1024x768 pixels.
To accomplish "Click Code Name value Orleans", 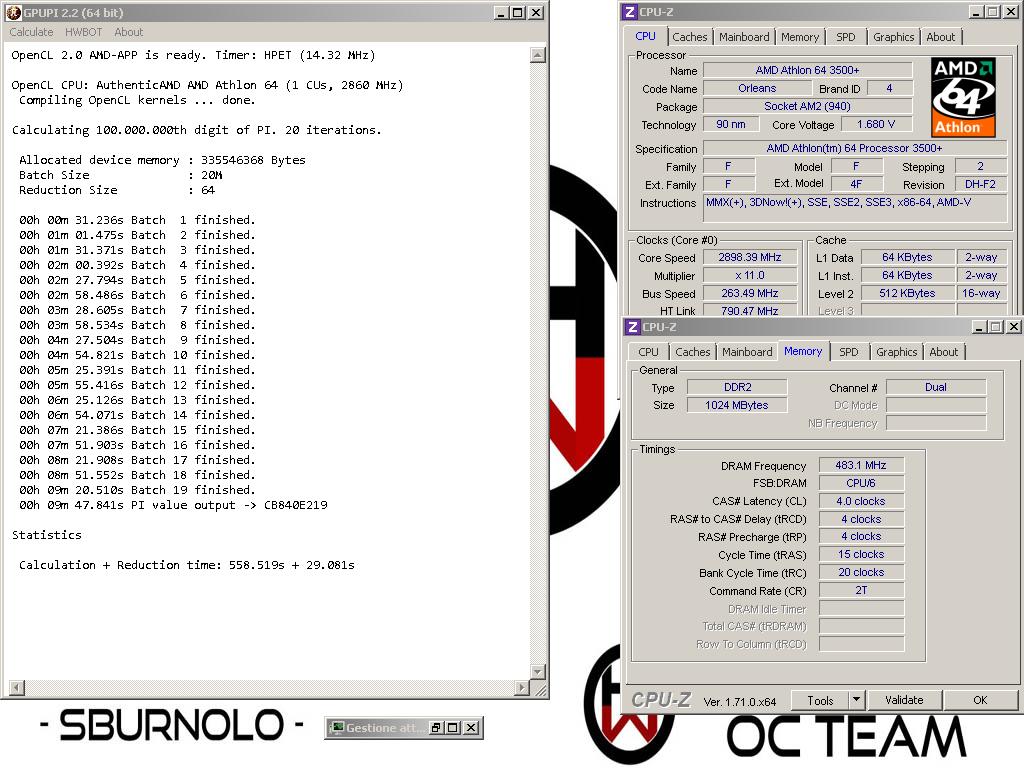I will click(757, 88).
